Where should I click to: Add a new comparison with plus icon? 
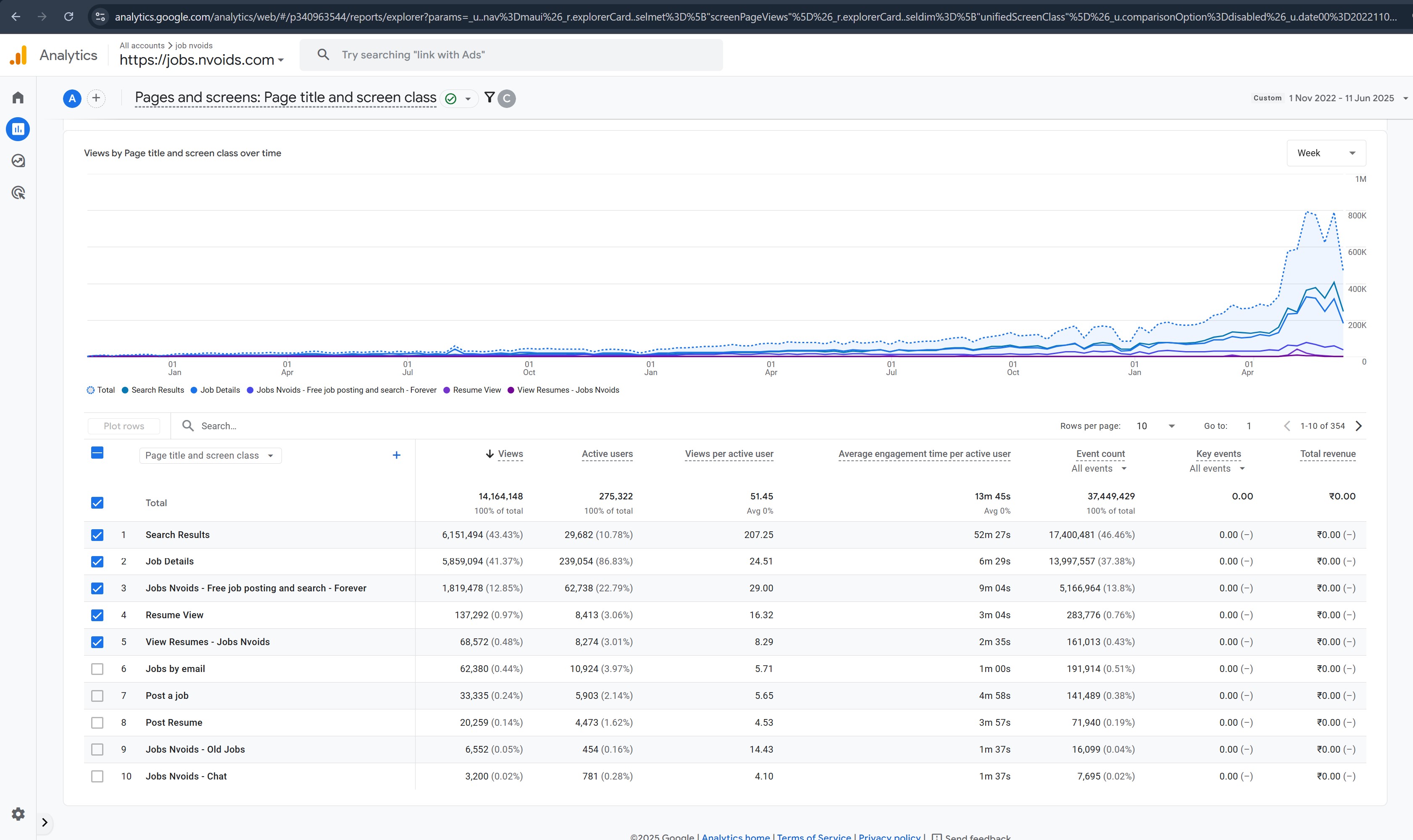coord(96,98)
